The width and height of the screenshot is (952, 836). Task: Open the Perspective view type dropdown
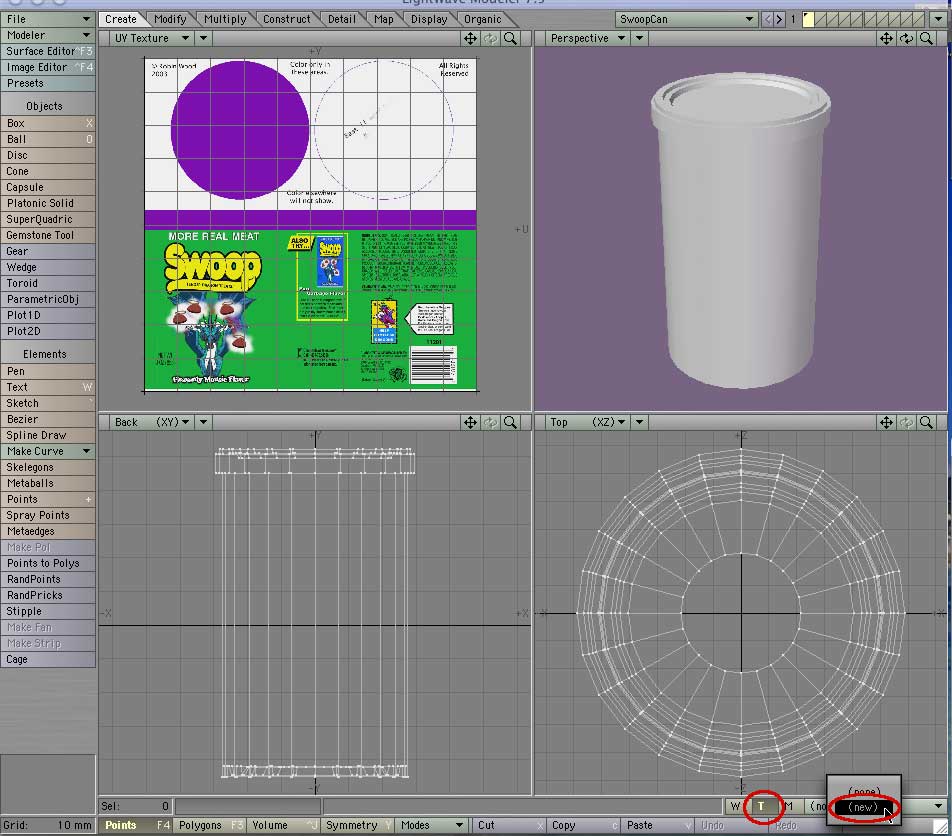(x=587, y=38)
